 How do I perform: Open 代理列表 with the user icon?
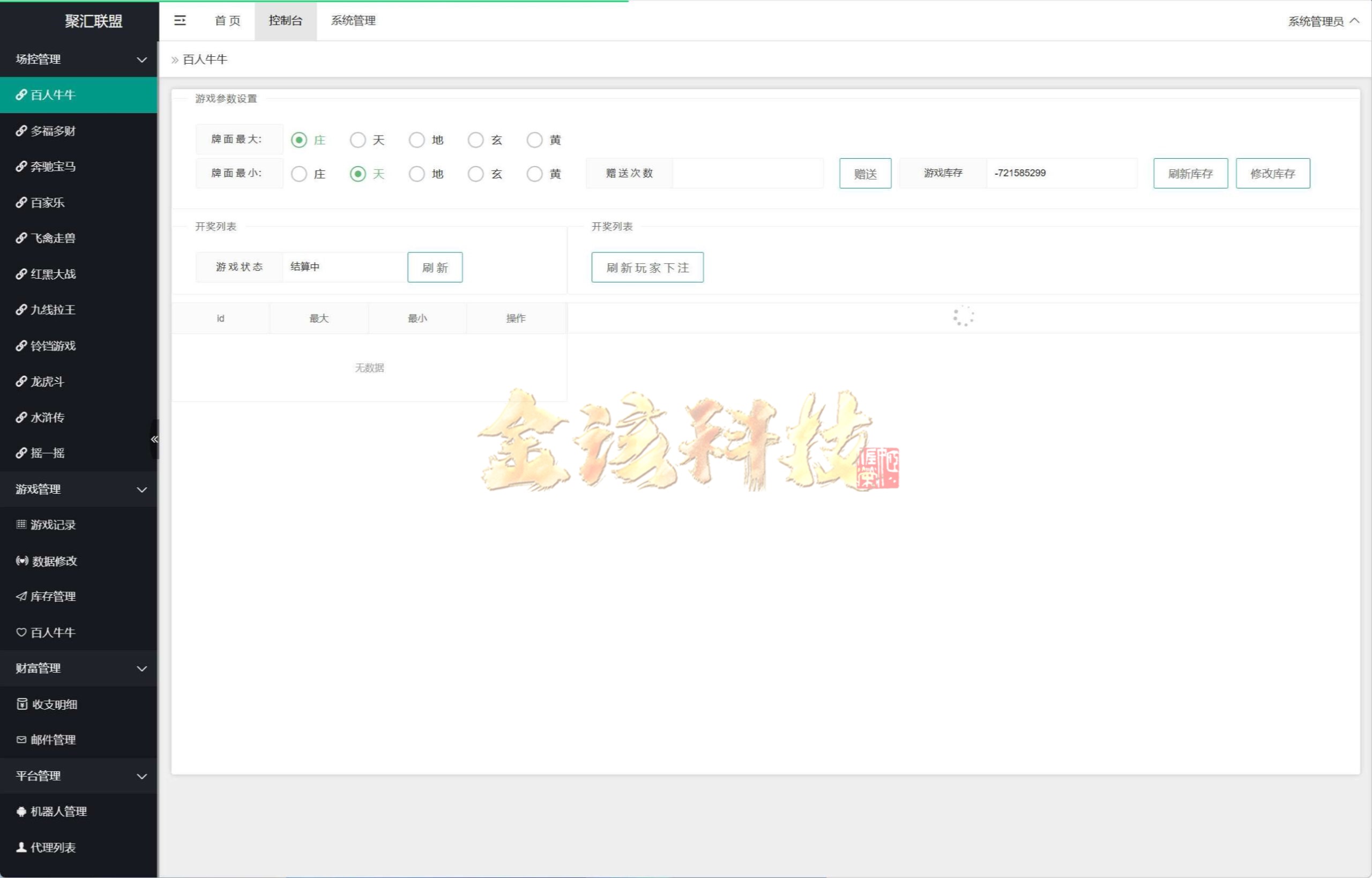pos(53,847)
